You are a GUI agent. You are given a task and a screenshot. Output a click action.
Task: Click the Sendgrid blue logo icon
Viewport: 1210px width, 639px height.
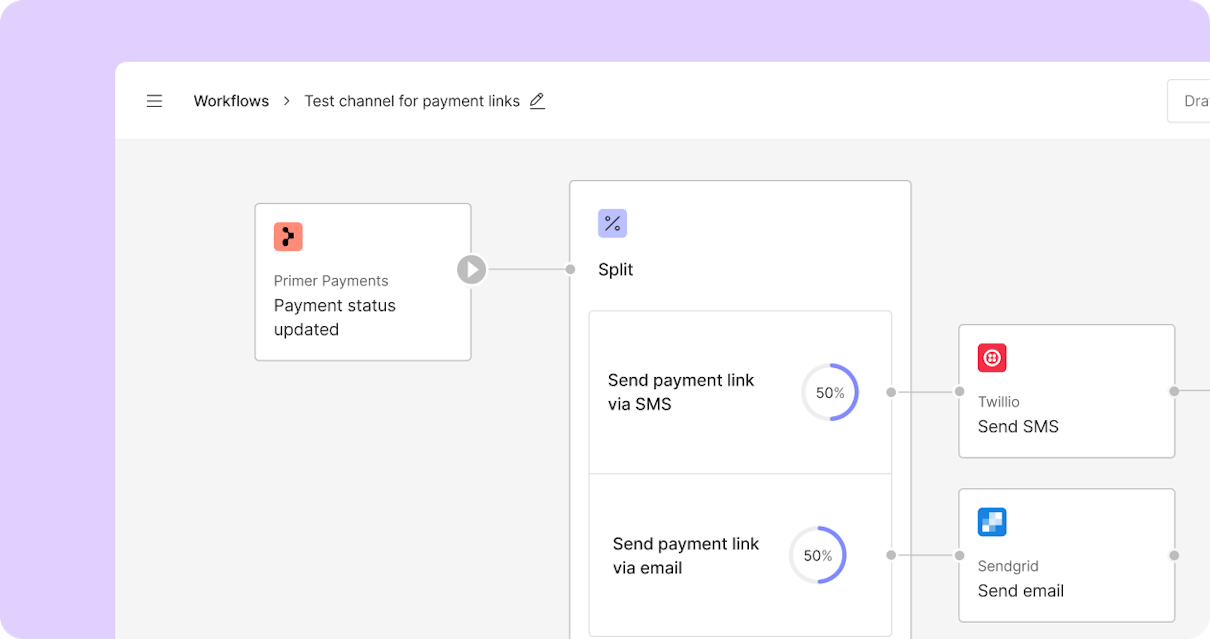(x=992, y=522)
